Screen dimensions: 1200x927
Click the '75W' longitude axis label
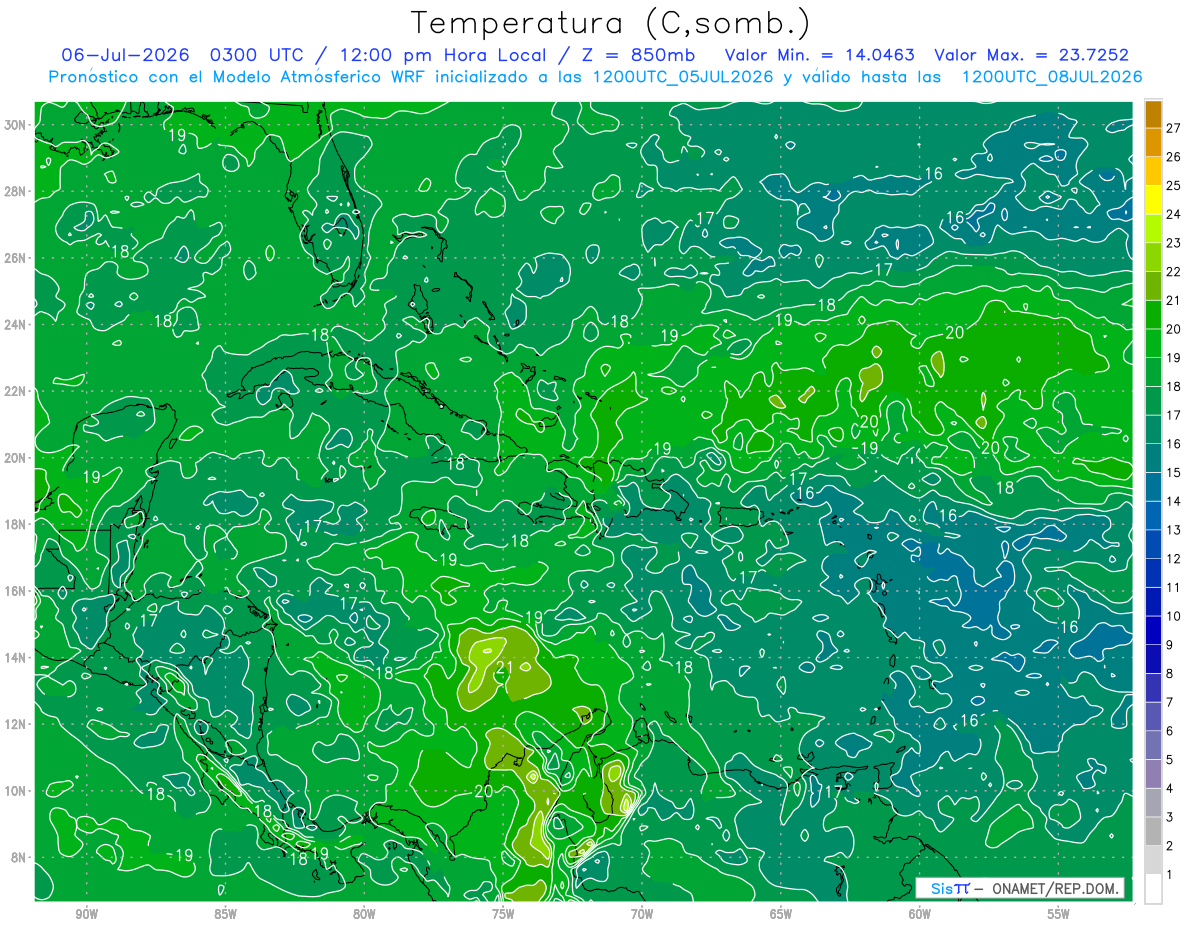pos(503,915)
